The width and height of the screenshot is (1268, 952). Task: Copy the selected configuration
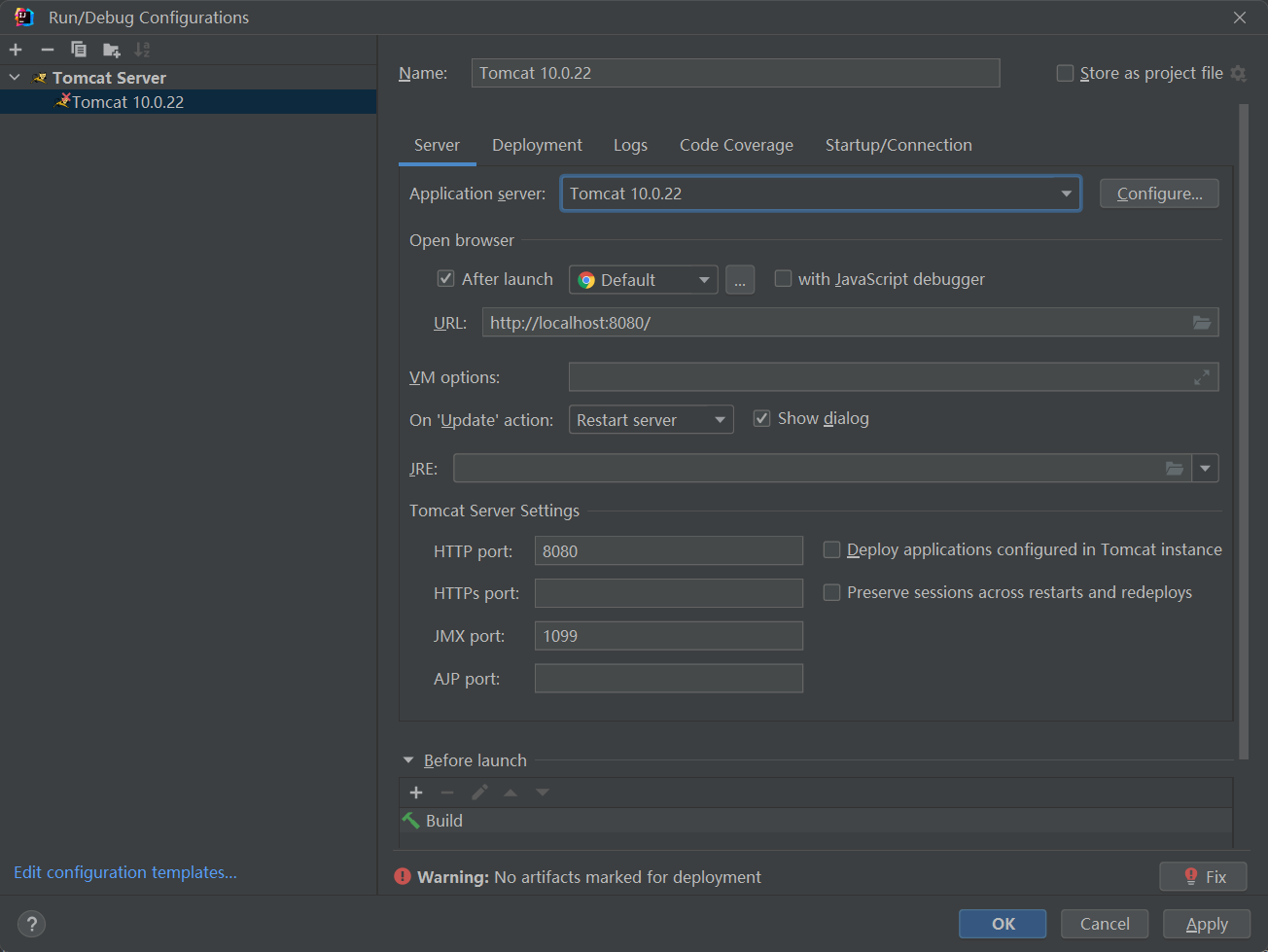click(x=79, y=50)
